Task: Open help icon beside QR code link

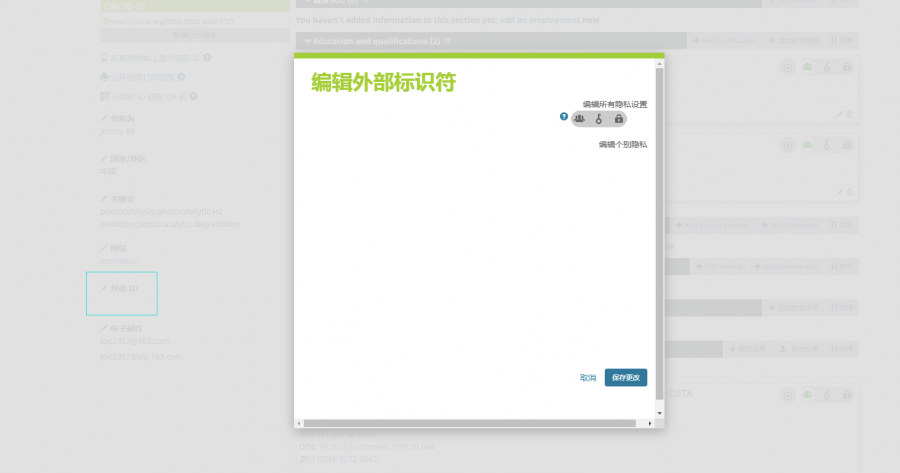Action: coord(193,97)
